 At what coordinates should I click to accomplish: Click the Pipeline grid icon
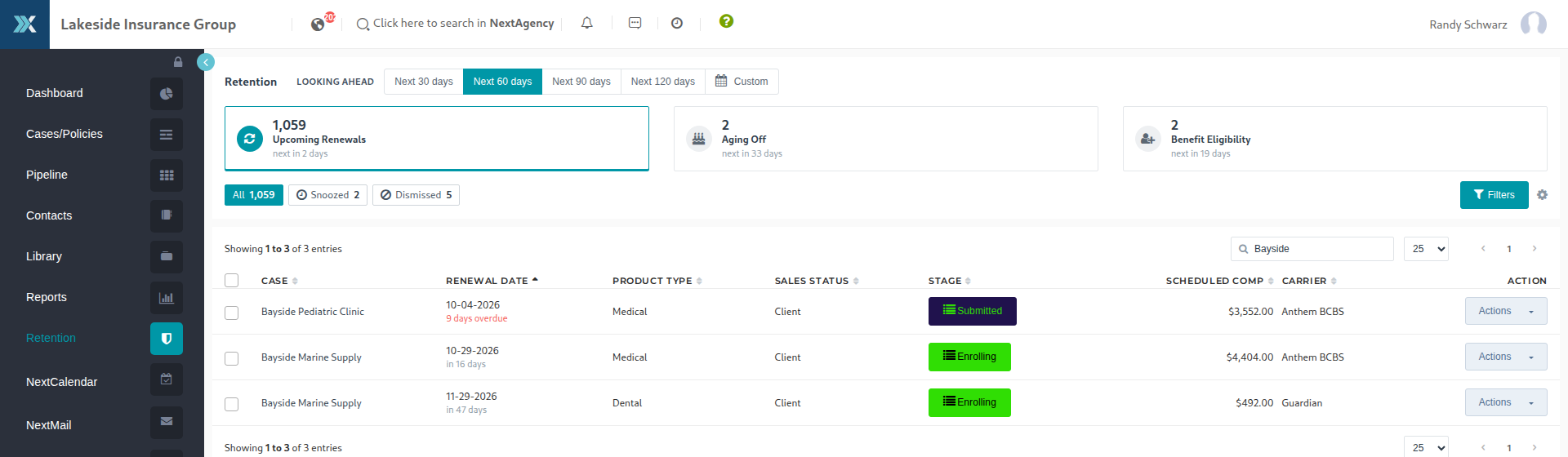coord(167,175)
